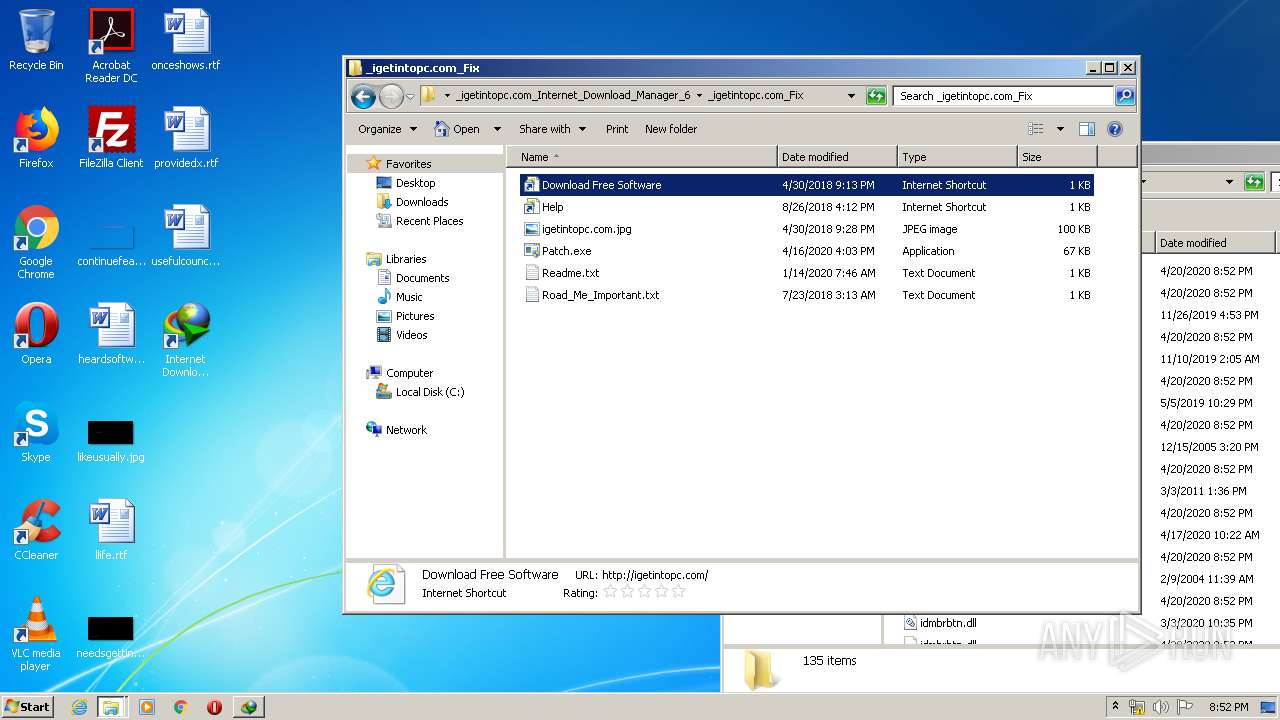Click the Search _igetintopc.com_Fix input field
Screen dimensions: 1280x720
point(1003,96)
